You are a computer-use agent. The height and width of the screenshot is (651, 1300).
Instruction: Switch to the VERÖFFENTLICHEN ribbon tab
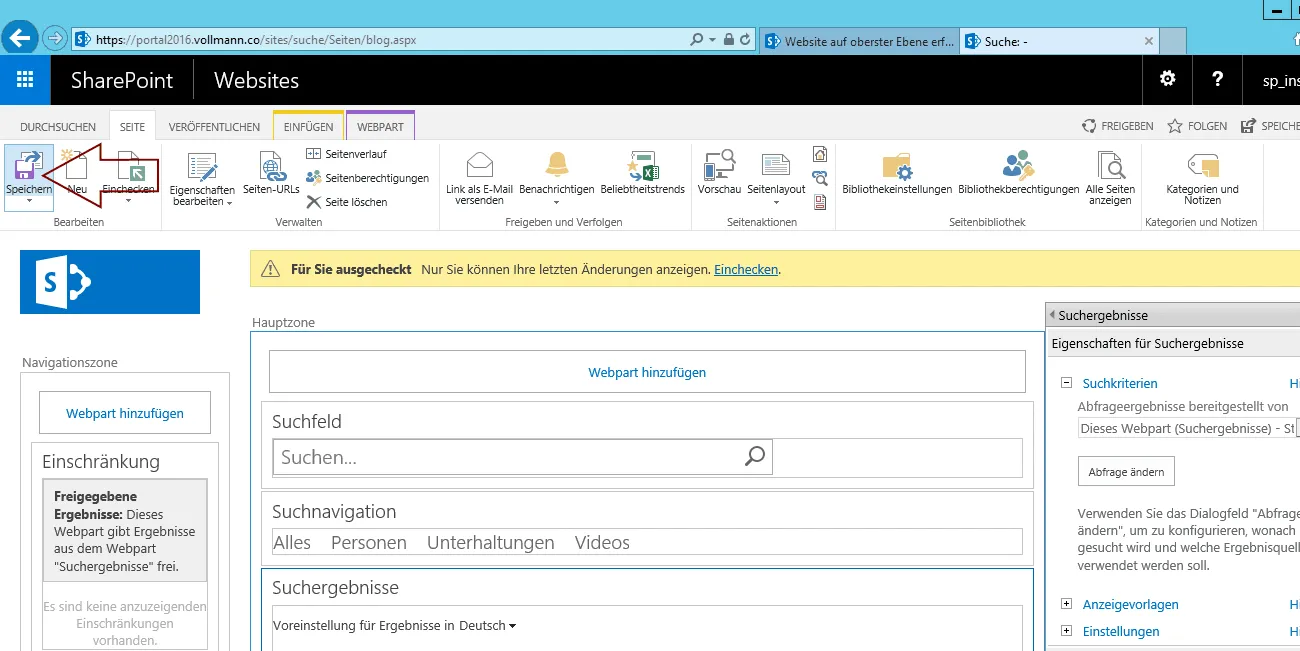tap(214, 127)
